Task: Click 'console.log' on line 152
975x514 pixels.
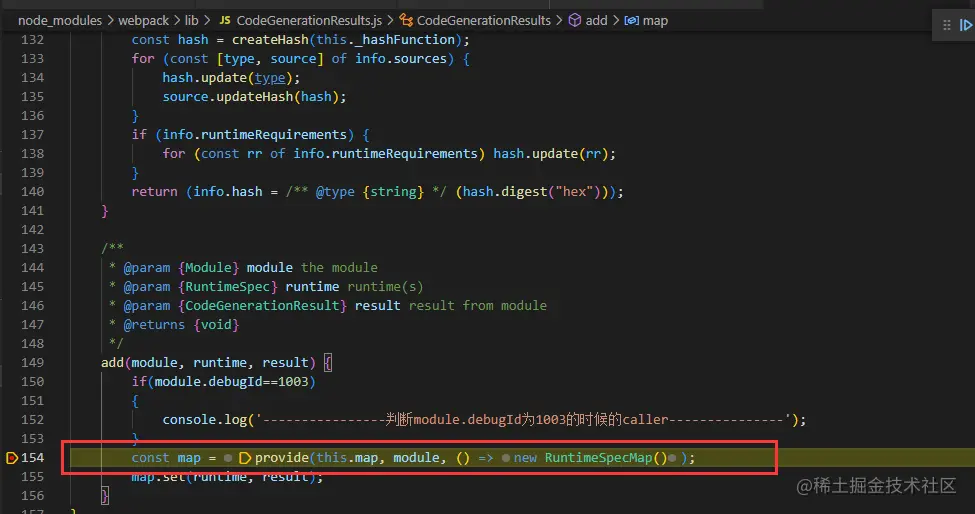Action: click(x=205, y=420)
